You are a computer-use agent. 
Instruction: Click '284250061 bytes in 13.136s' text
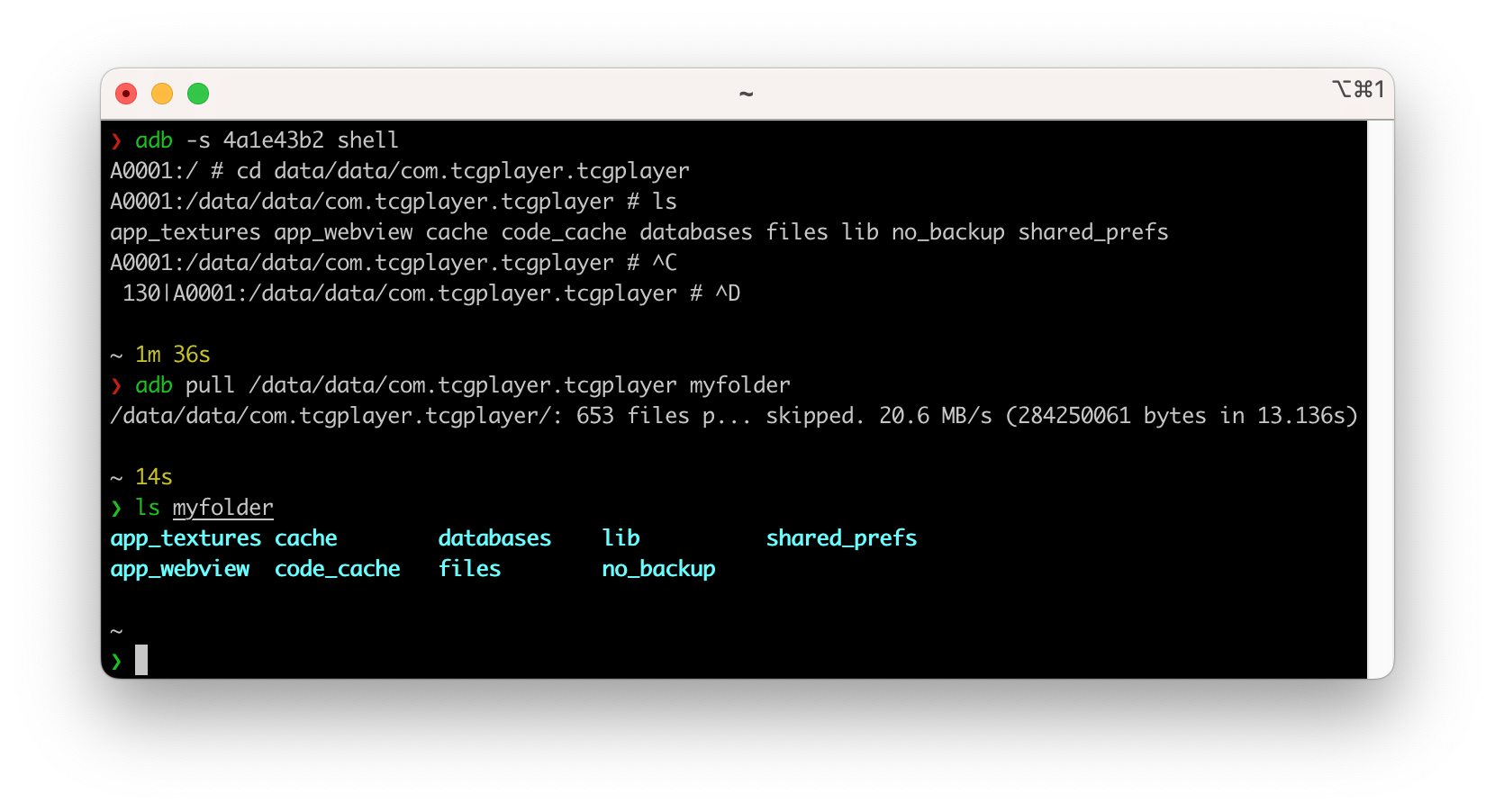(x=1181, y=416)
